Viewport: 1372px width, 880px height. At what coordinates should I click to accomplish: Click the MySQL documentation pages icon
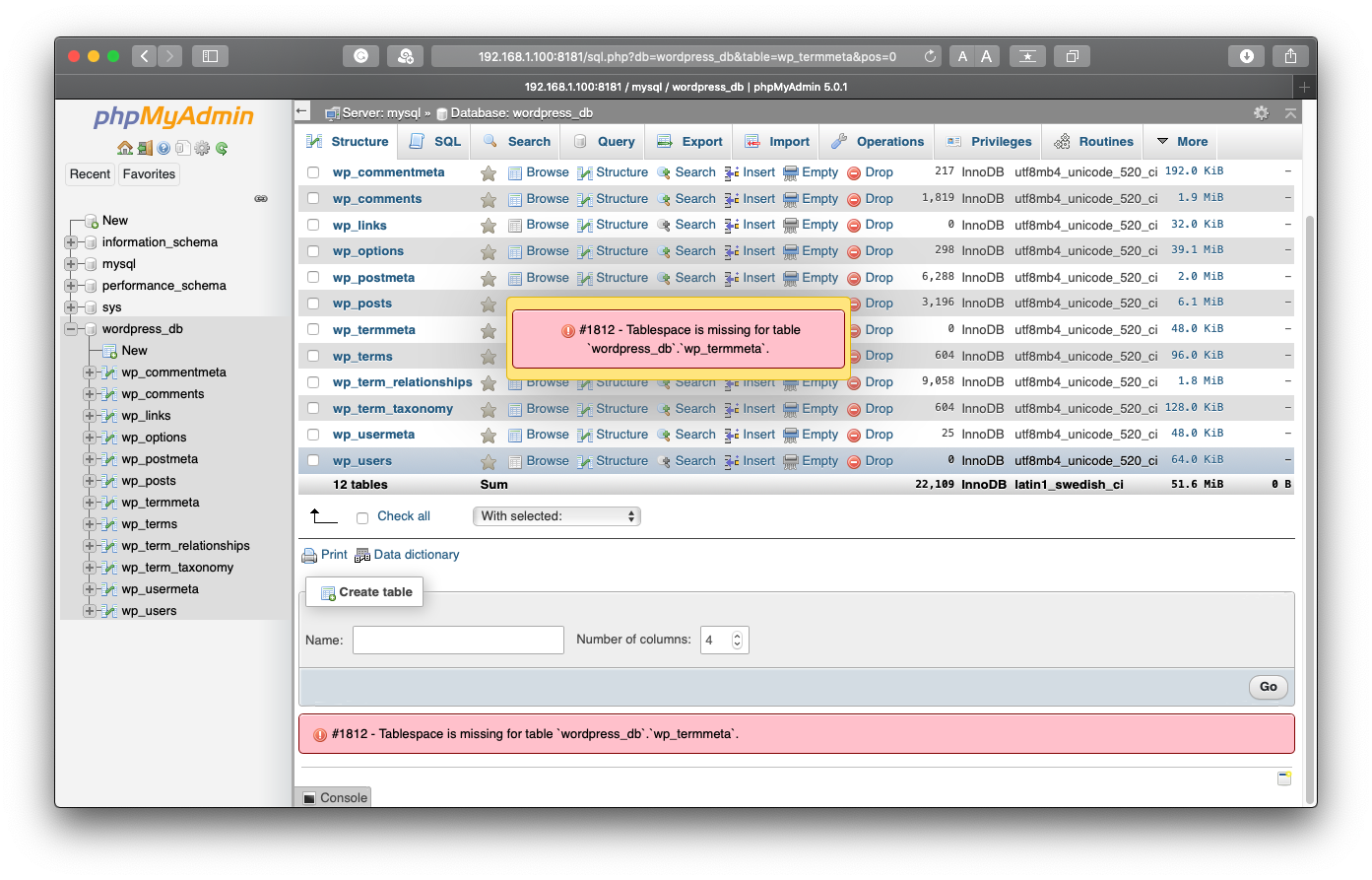(182, 148)
